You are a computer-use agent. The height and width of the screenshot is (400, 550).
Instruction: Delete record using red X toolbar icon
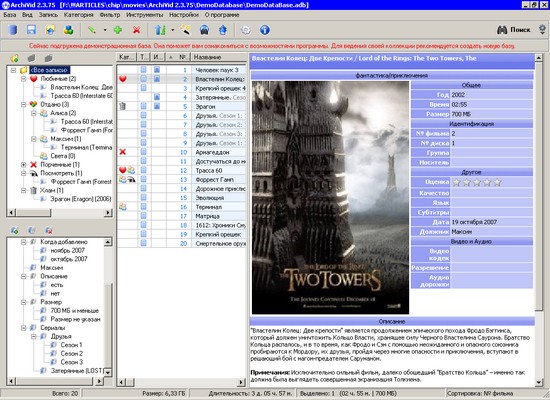[136, 30]
